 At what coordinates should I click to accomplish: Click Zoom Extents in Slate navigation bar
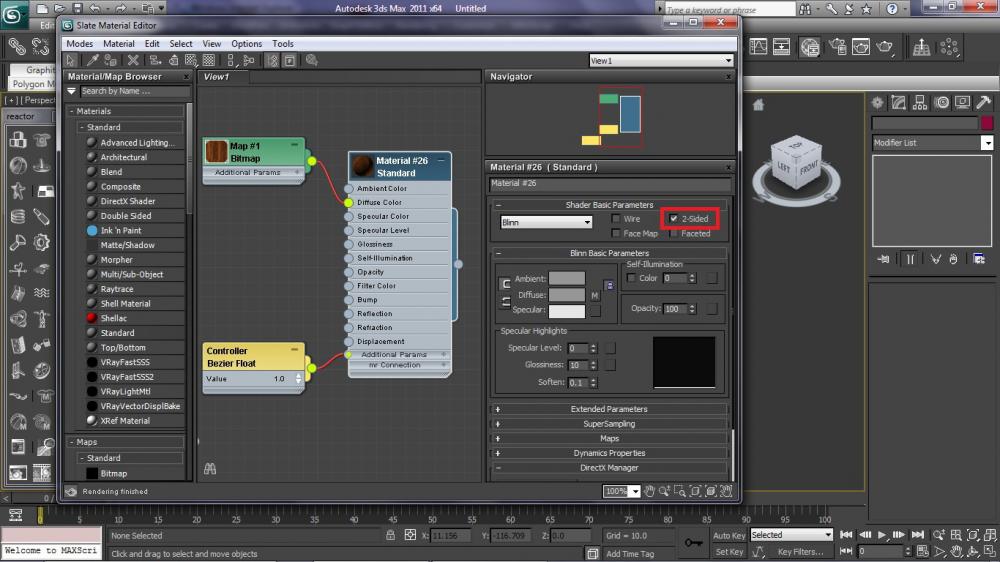pos(695,491)
